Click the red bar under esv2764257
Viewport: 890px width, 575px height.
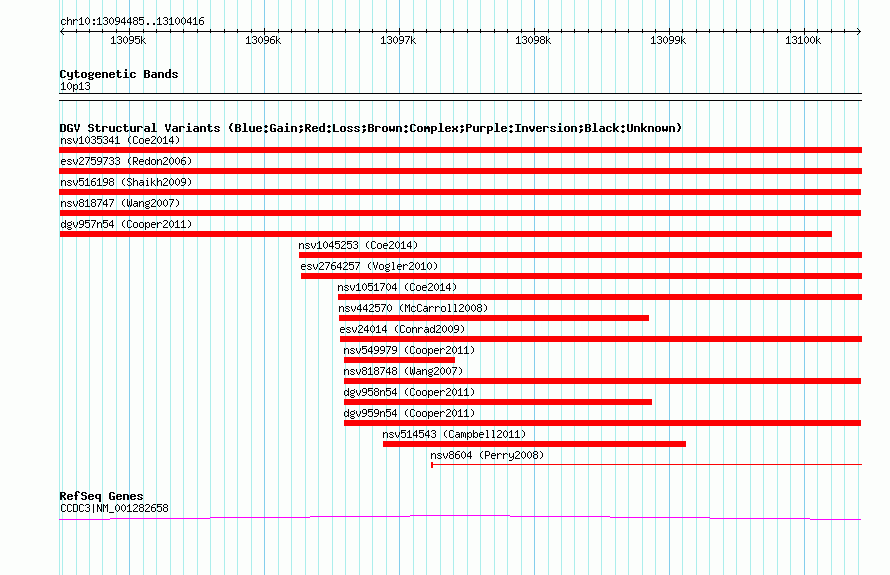pyautogui.click(x=581, y=276)
